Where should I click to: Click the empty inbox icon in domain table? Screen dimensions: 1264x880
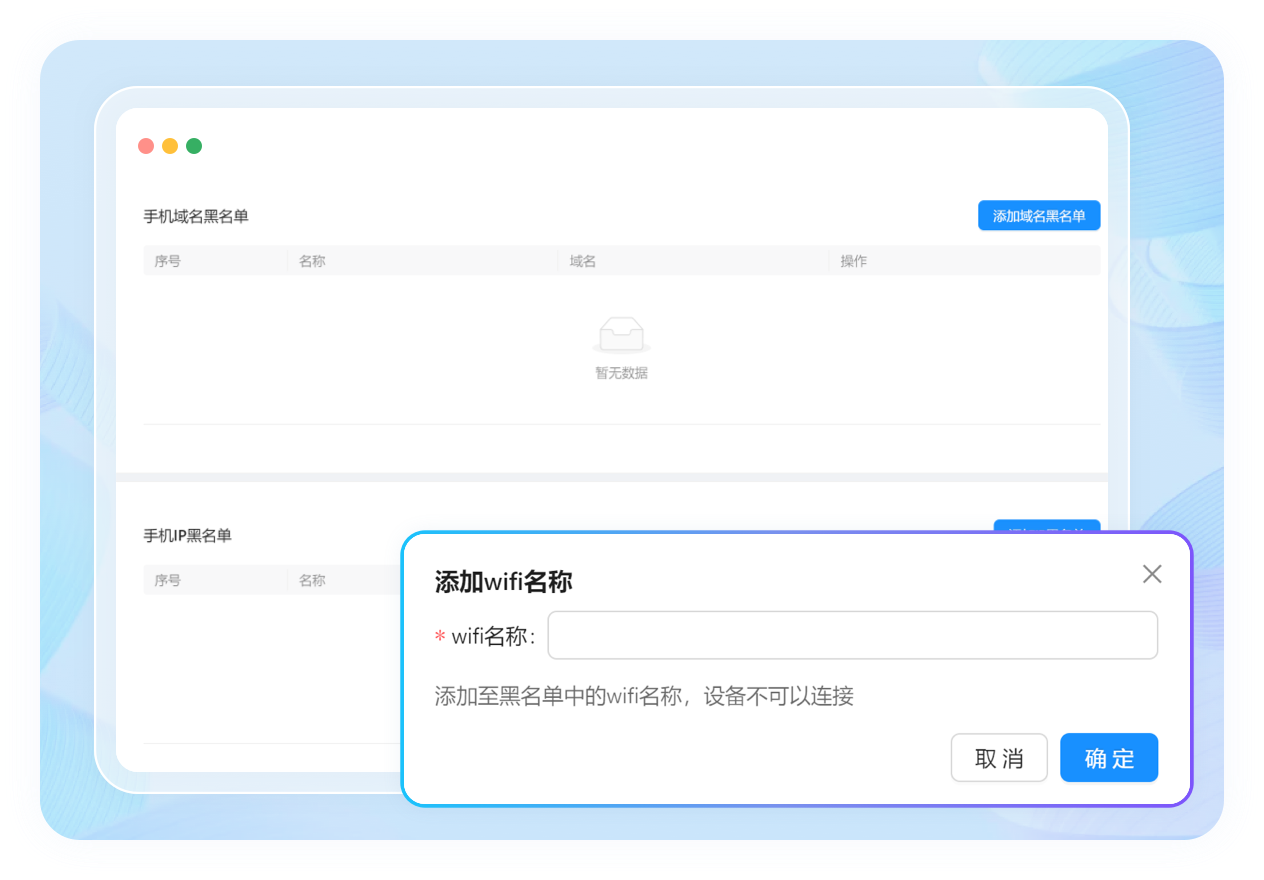[x=621, y=334]
